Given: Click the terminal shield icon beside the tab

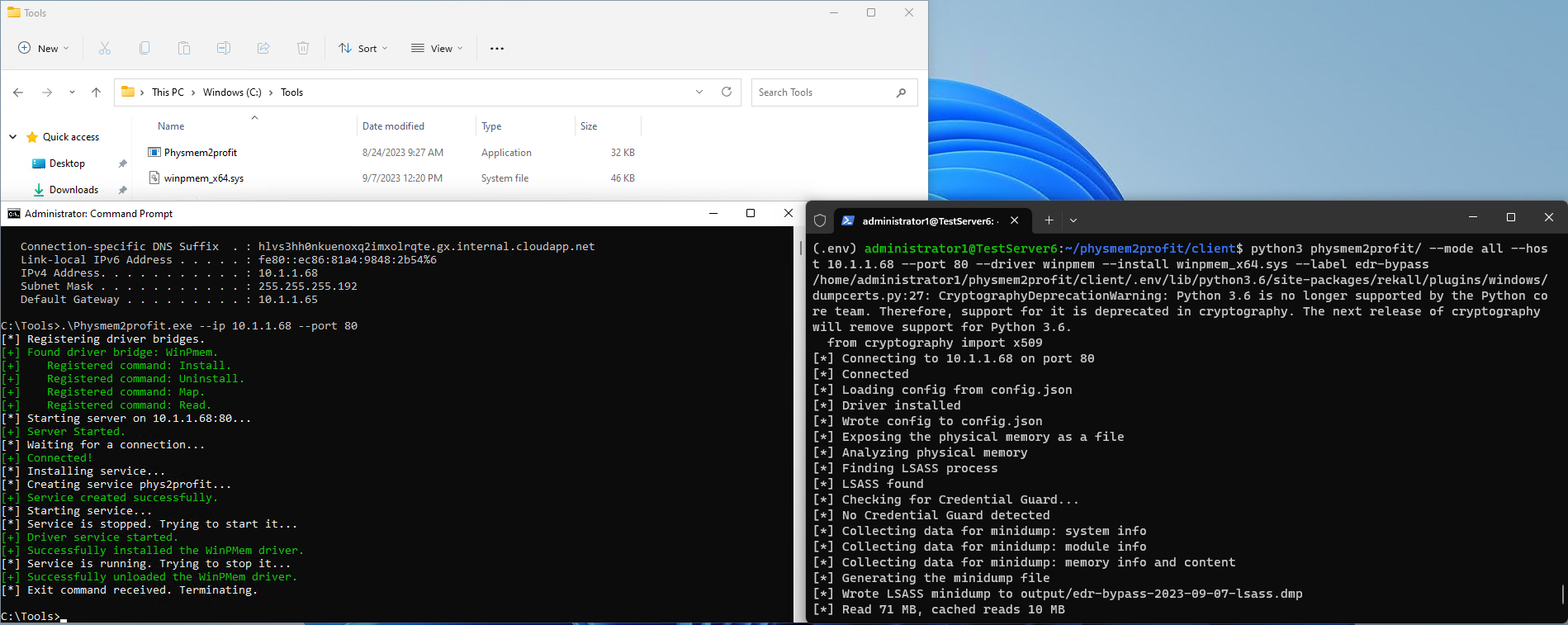Looking at the screenshot, I should point(820,220).
